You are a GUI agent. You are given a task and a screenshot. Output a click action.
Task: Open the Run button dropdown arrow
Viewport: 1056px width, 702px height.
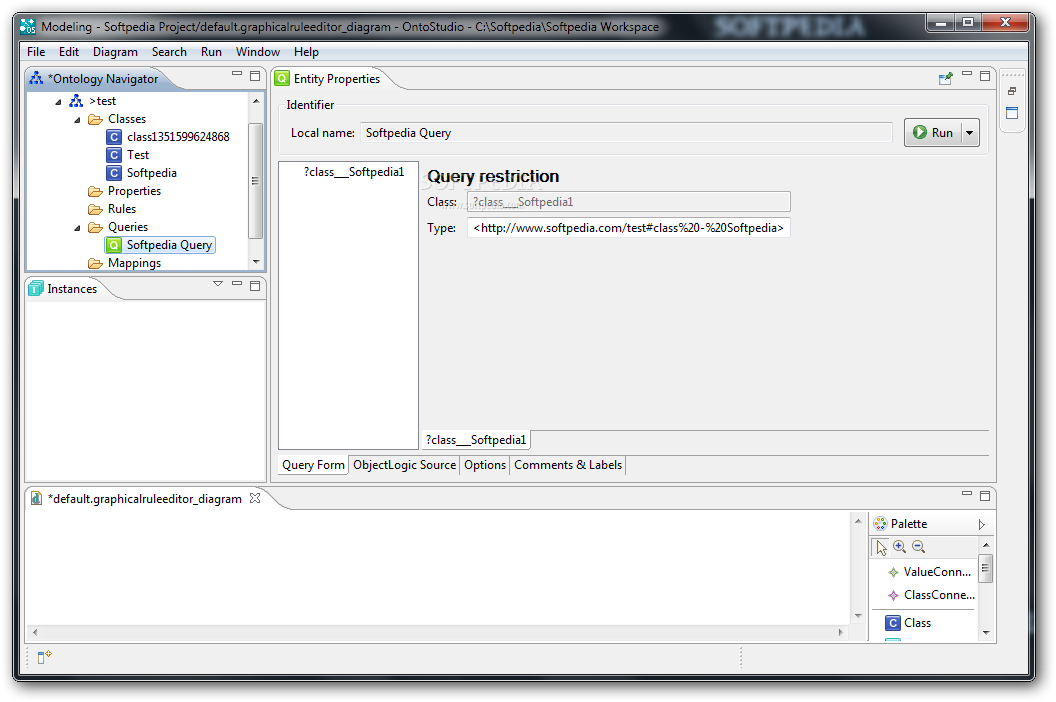(970, 133)
